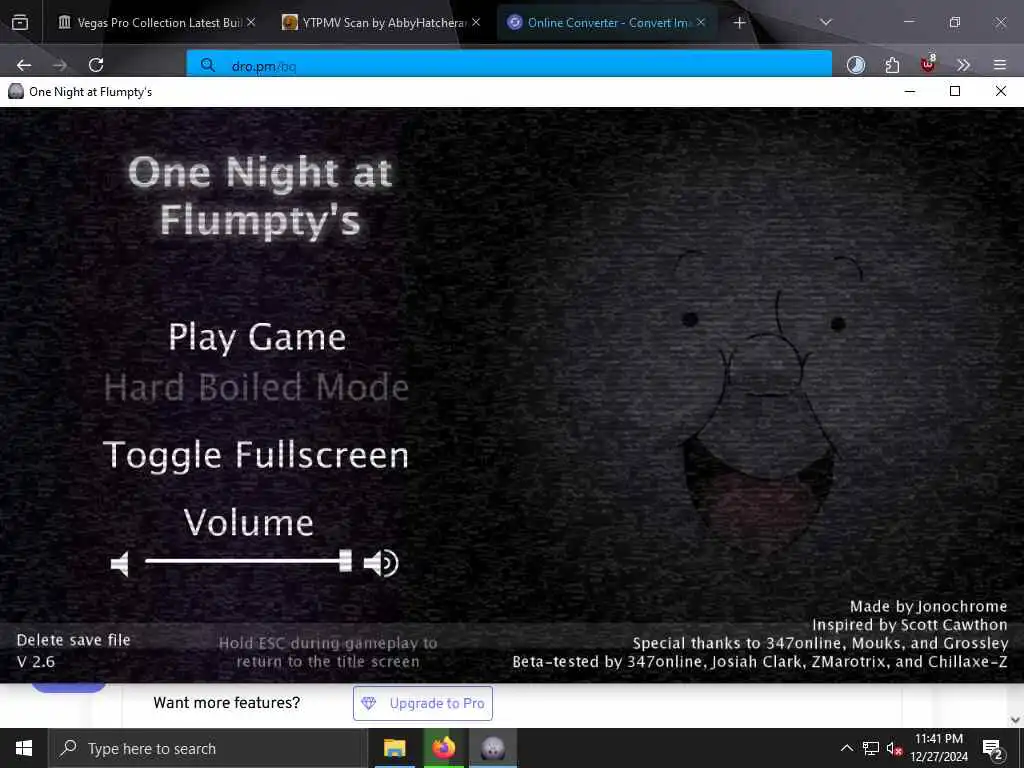Click the Made by Jonochrome credit
1024x768 pixels.
click(x=928, y=607)
